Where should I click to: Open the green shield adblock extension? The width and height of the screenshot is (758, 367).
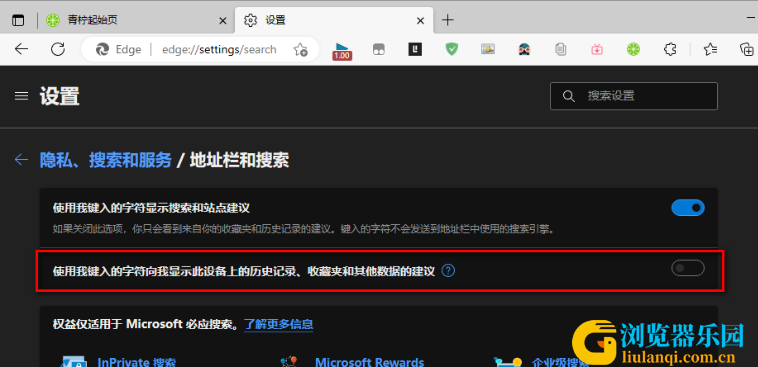click(x=452, y=49)
